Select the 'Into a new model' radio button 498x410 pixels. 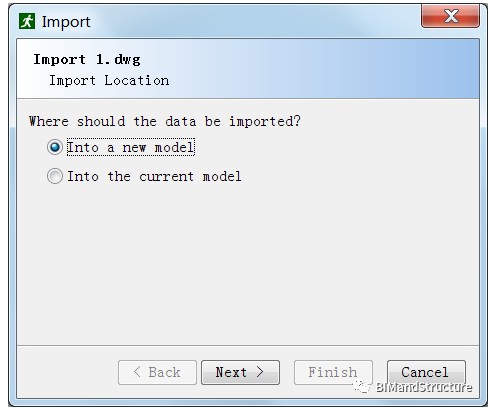55,147
